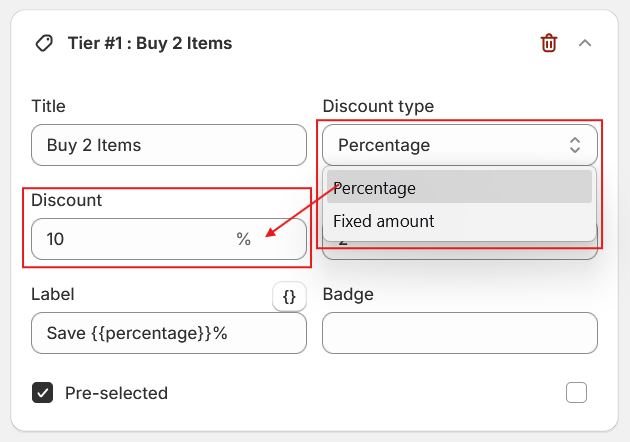Click the empty Badge input field
630x442 pixels.
pyautogui.click(x=459, y=333)
